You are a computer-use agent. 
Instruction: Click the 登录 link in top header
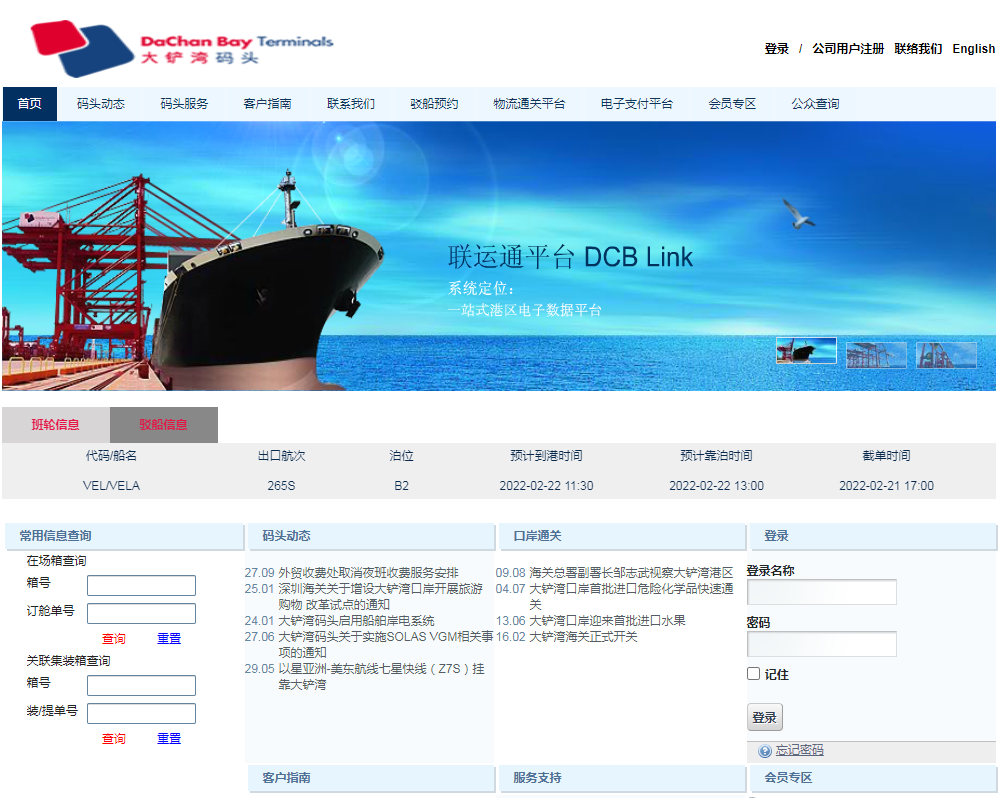(776, 49)
